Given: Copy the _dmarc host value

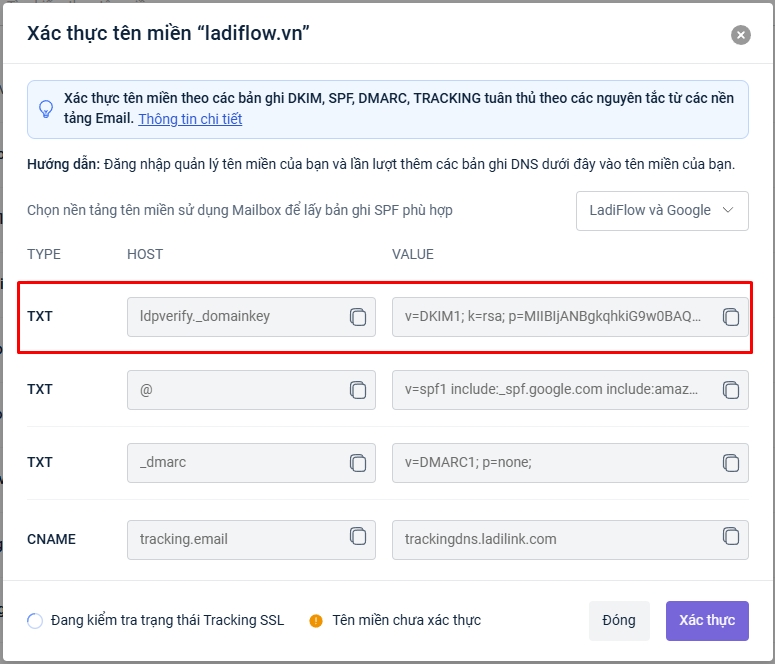Looking at the screenshot, I should coord(358,463).
